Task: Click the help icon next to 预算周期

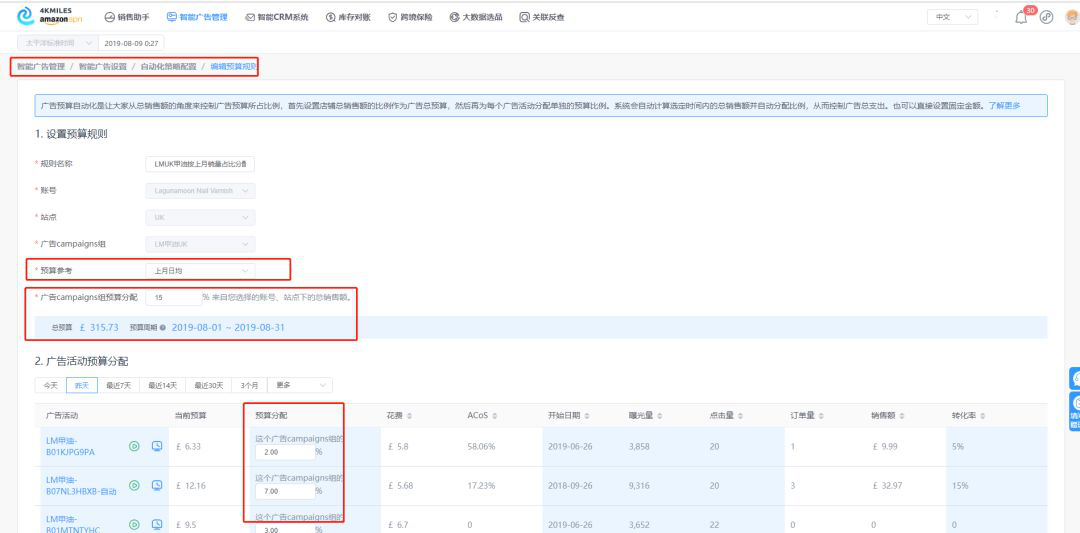Action: (x=163, y=328)
